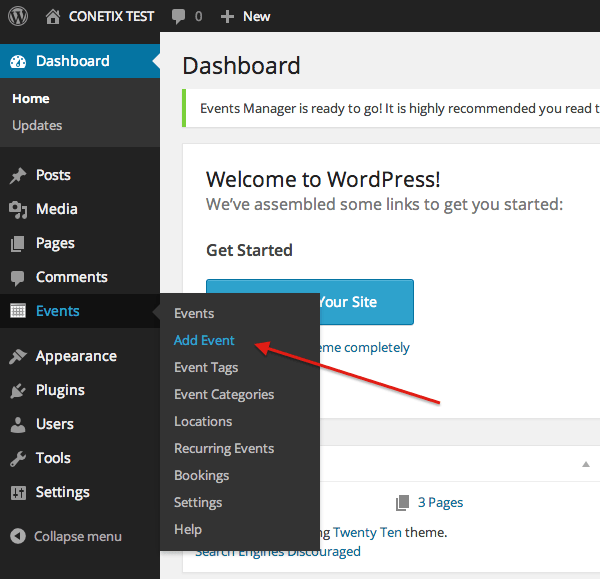Image resolution: width=600 pixels, height=579 pixels.
Task: Click the plus icon next to New
Action: tap(227, 16)
